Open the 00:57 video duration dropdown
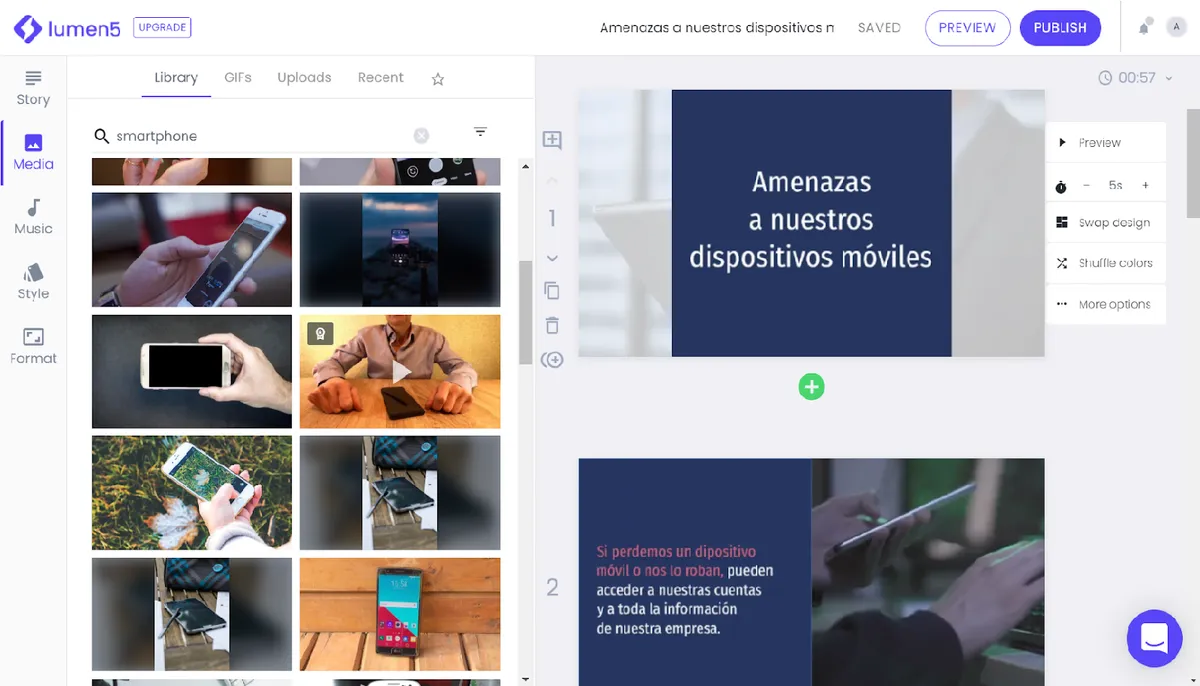The height and width of the screenshot is (686, 1200). click(1134, 77)
